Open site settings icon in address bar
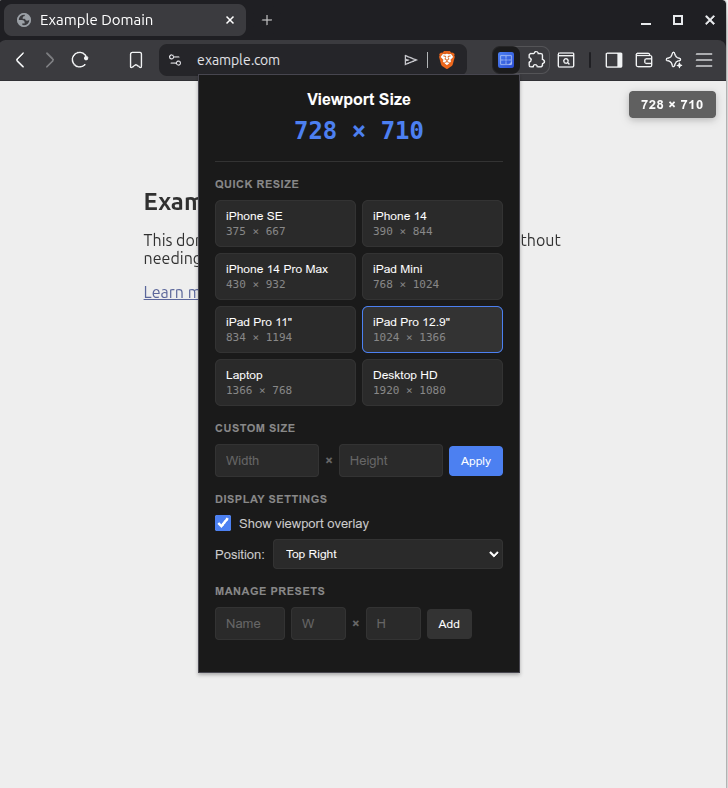728x788 pixels. 175,60
